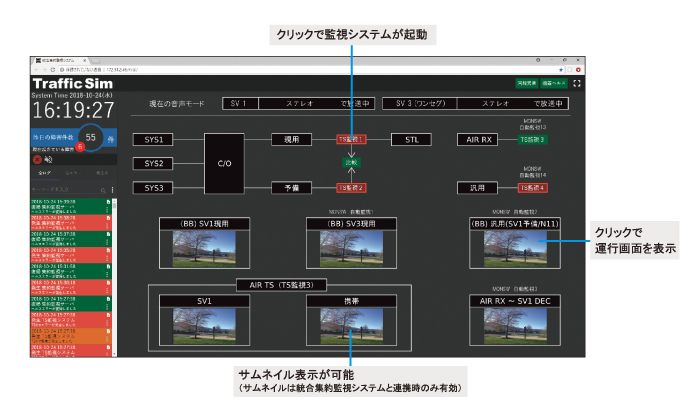Switch to the rightmost log filter tab
The width and height of the screenshot is (700, 420).
pos(102,173)
